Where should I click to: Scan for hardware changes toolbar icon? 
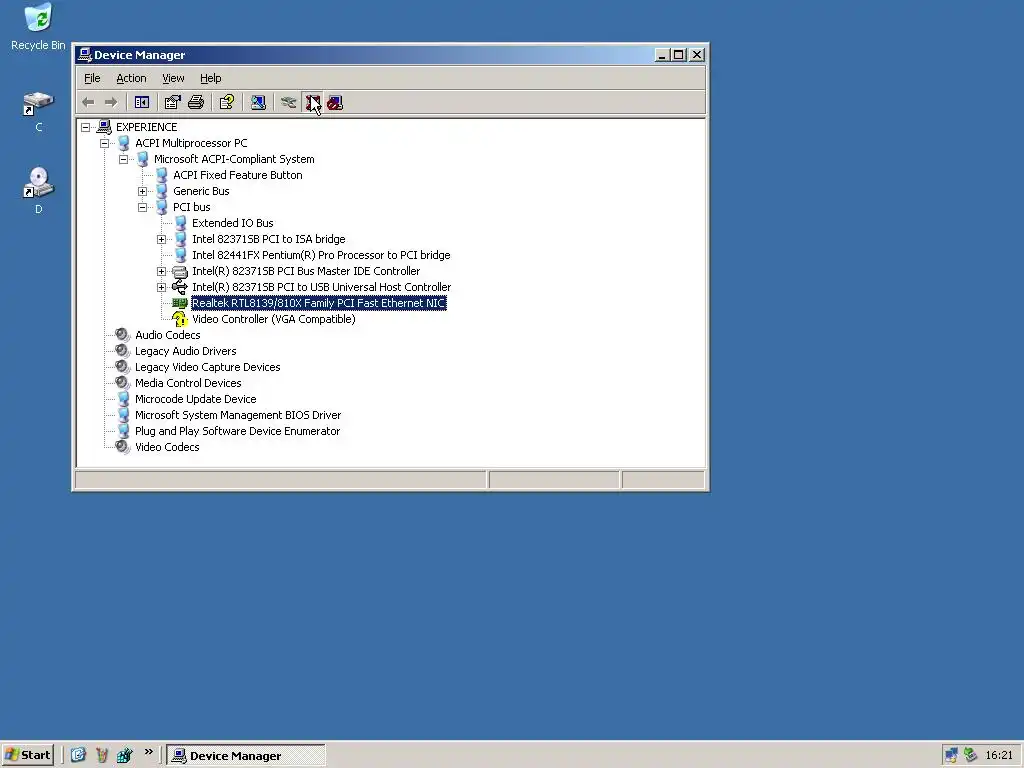pos(258,103)
